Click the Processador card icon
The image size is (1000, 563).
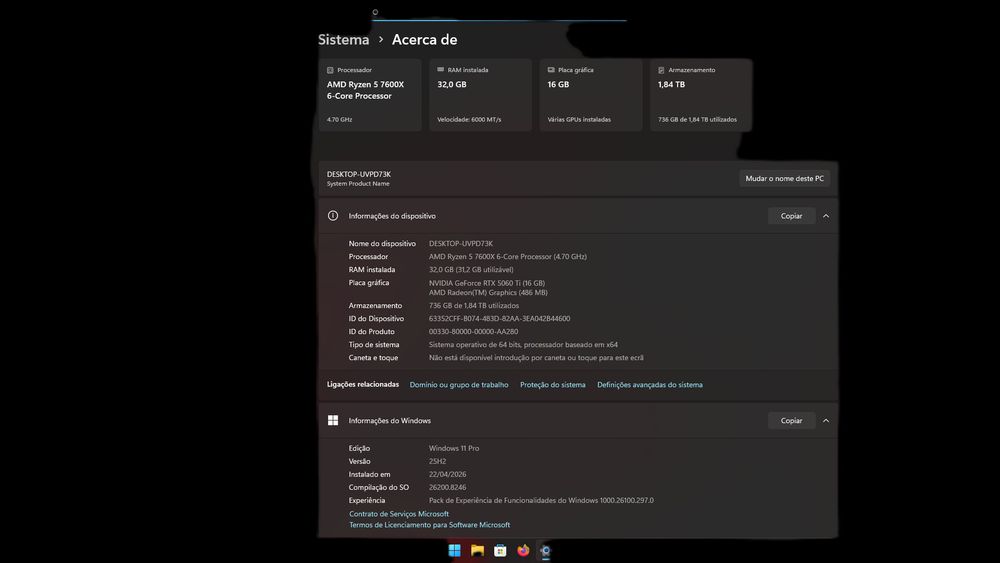tap(330, 70)
